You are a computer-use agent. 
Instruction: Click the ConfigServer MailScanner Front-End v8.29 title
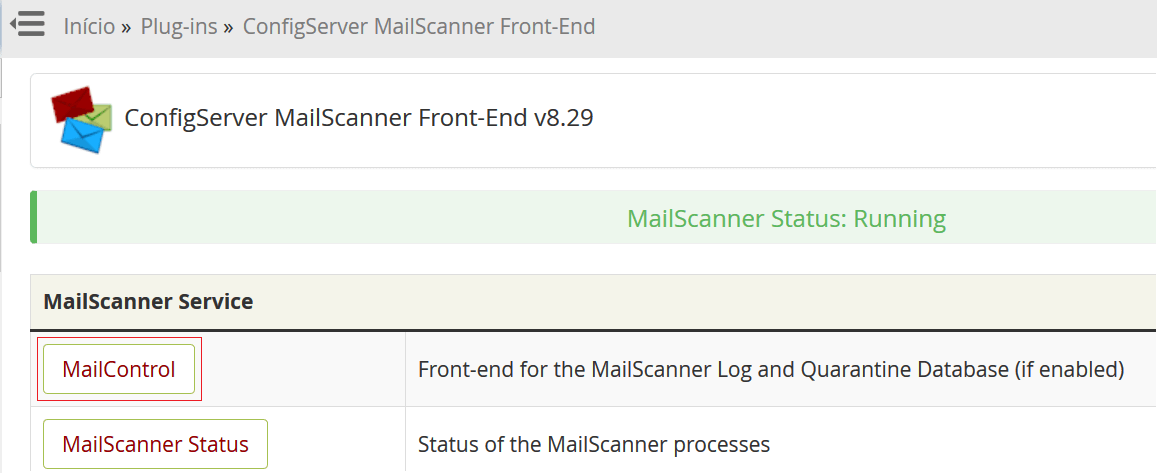pos(359,118)
